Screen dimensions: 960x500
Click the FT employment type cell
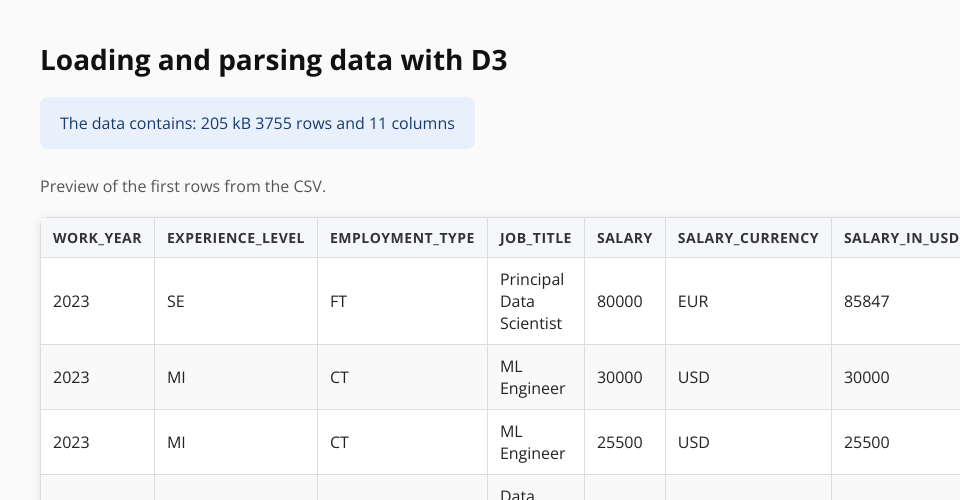pos(338,301)
